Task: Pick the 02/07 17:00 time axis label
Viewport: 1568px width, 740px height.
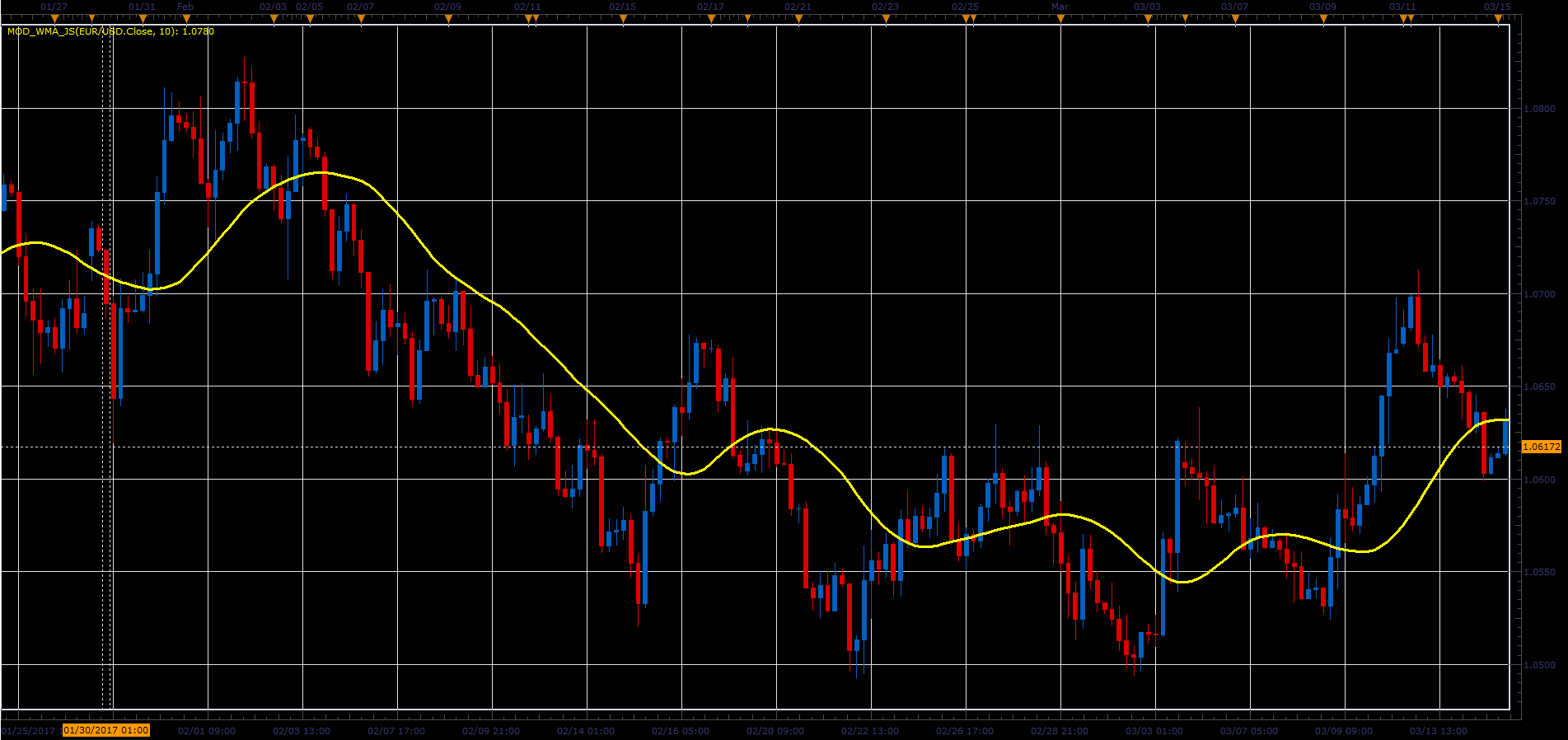Action: pyautogui.click(x=396, y=731)
